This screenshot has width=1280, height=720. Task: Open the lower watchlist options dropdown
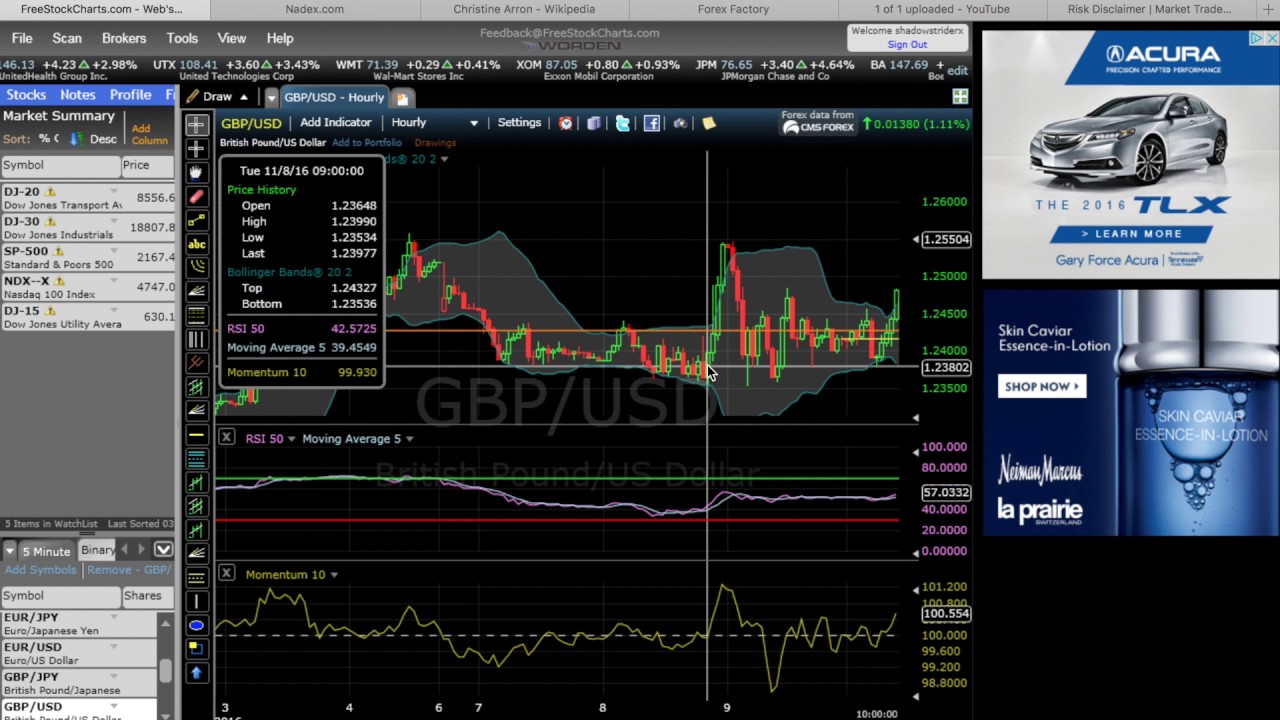coord(164,549)
